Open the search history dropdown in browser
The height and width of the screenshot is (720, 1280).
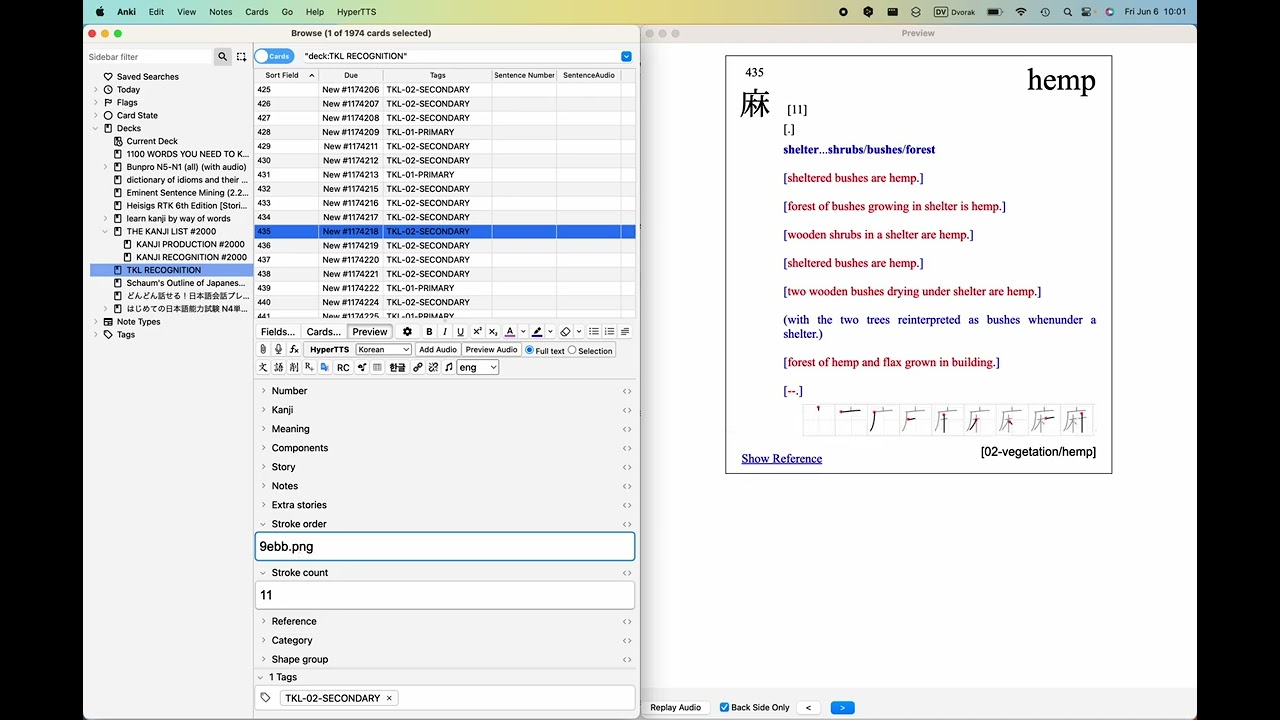point(626,56)
